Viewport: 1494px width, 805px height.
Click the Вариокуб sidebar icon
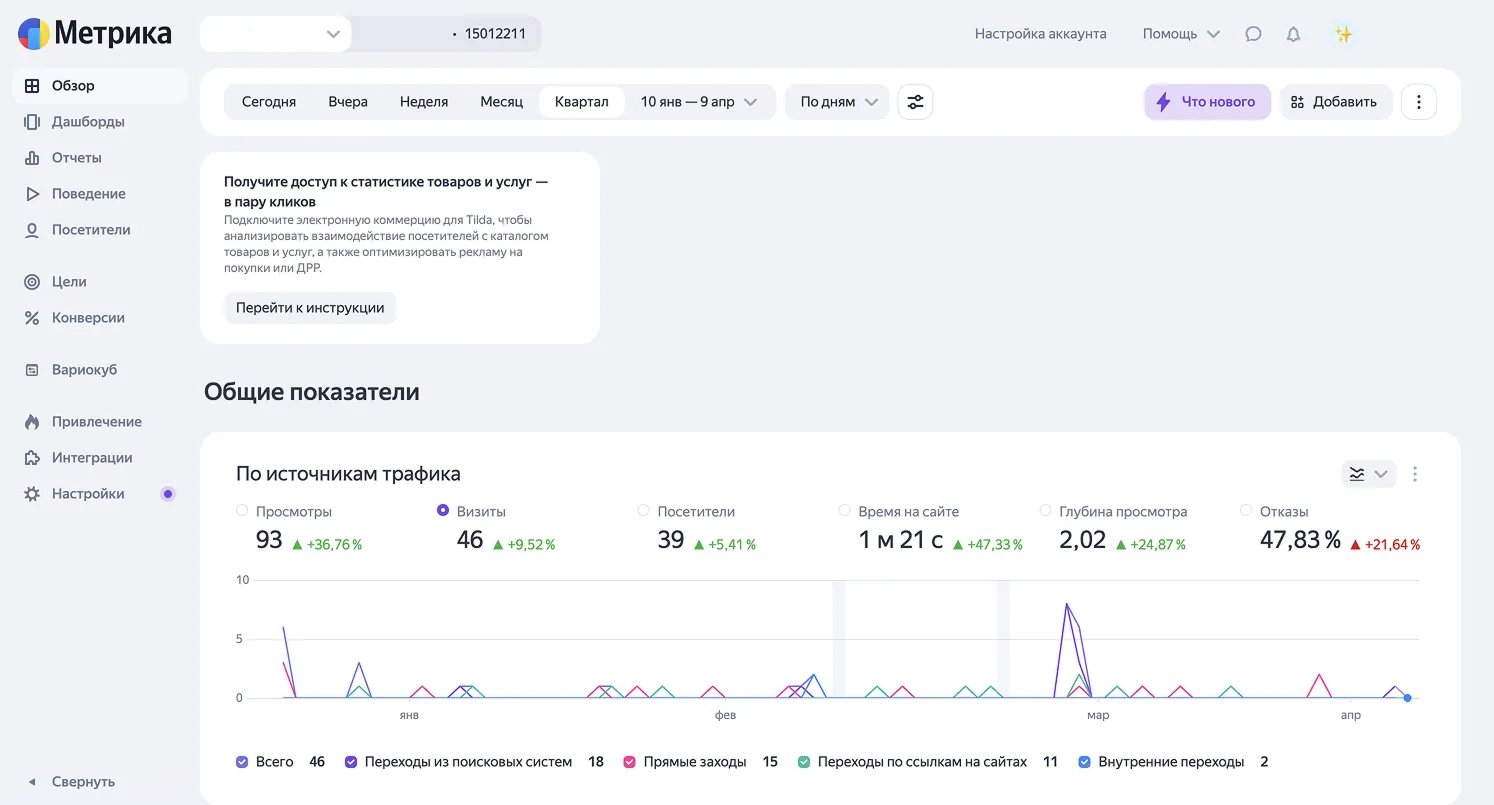coord(32,370)
